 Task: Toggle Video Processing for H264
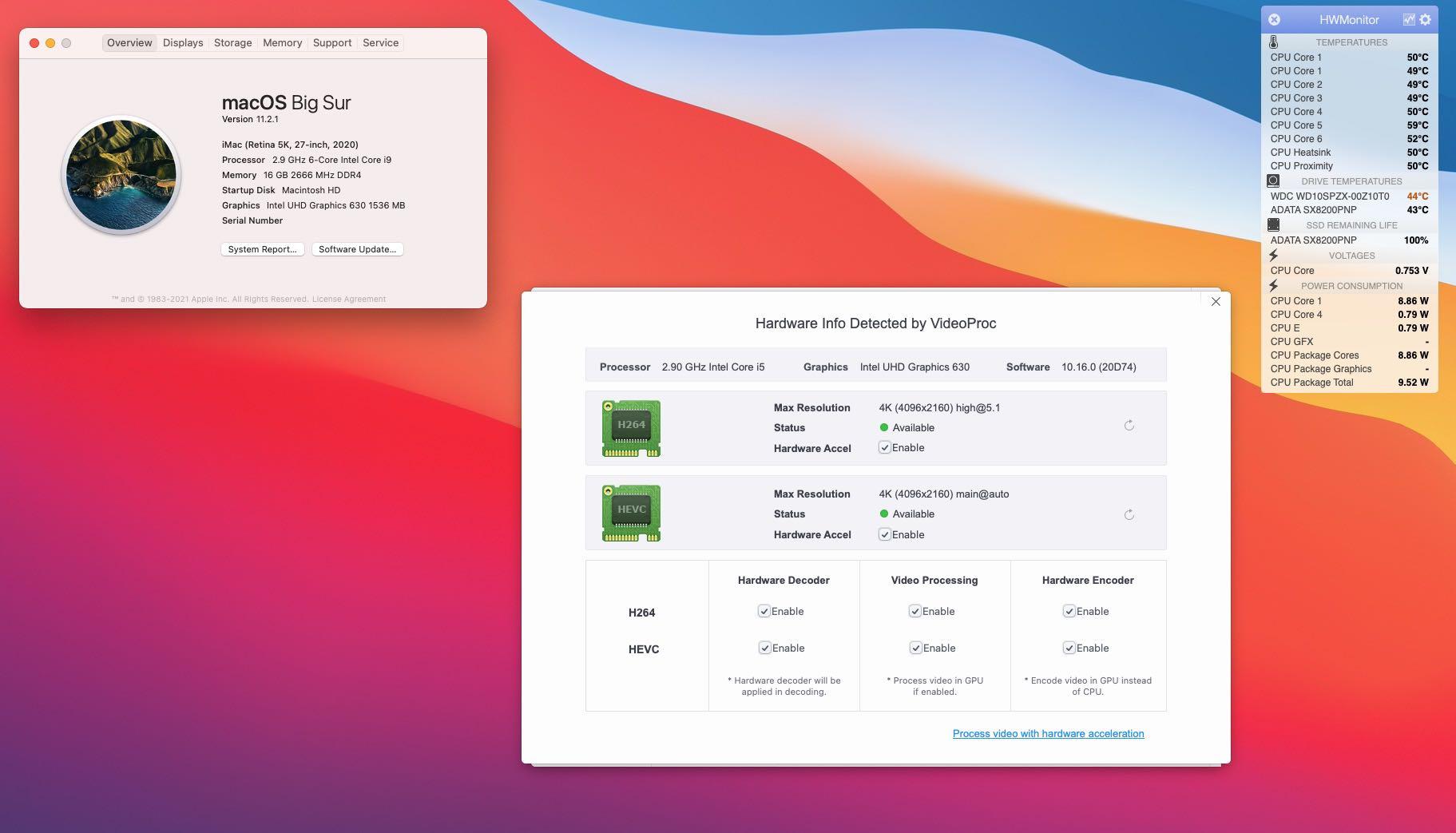915,611
